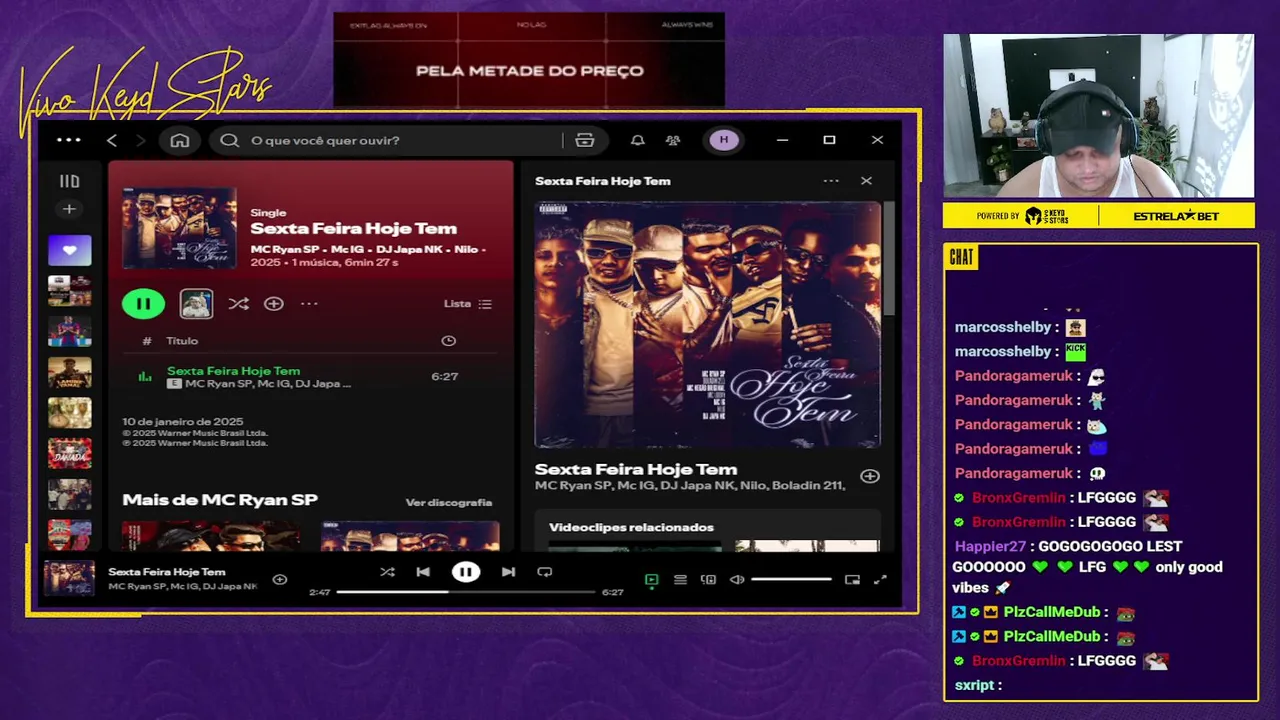Click the '6:27' track duration in row
The height and width of the screenshot is (720, 1280).
point(444,376)
